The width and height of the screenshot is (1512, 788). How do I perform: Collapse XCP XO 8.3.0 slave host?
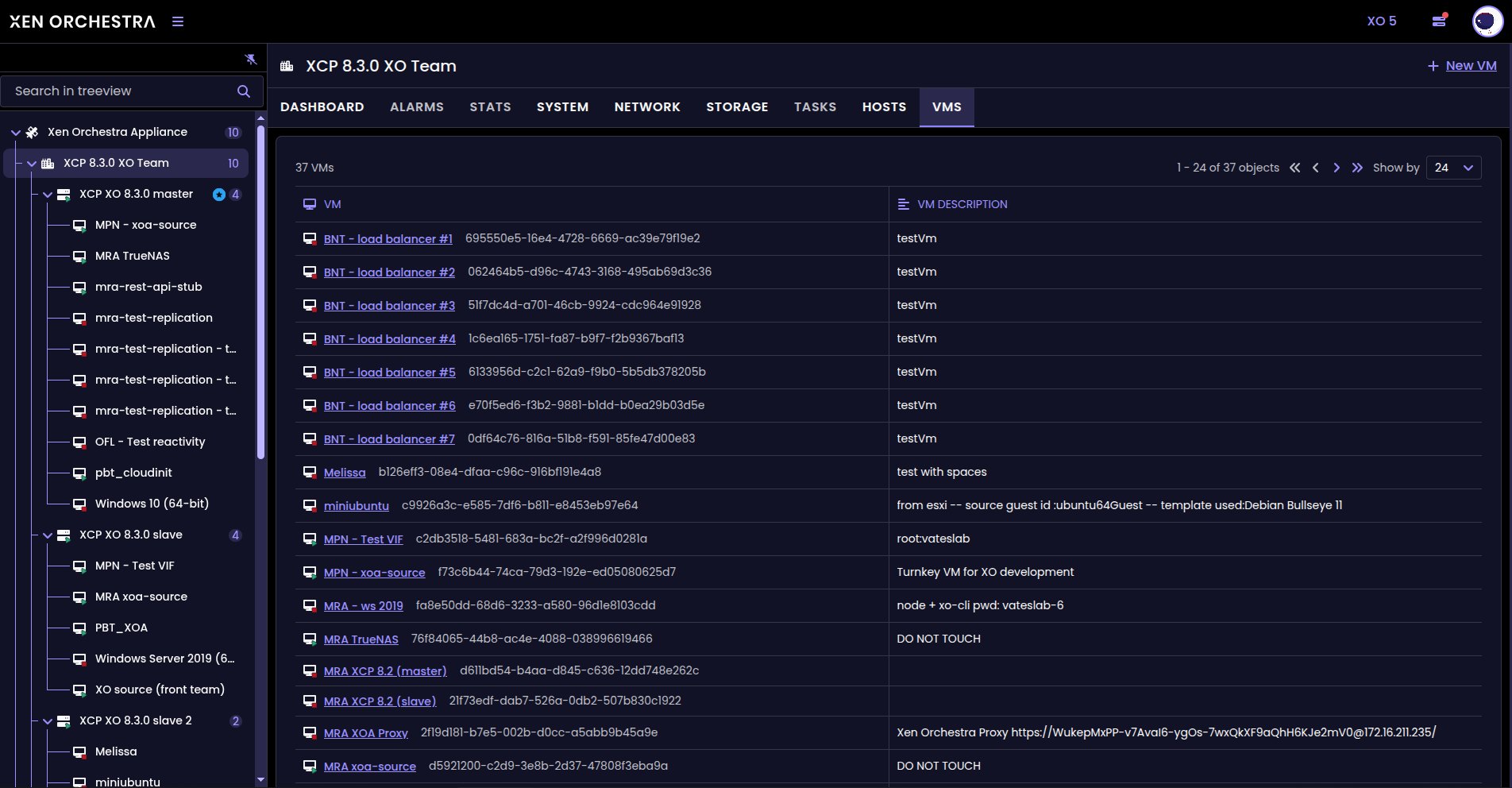pos(48,535)
